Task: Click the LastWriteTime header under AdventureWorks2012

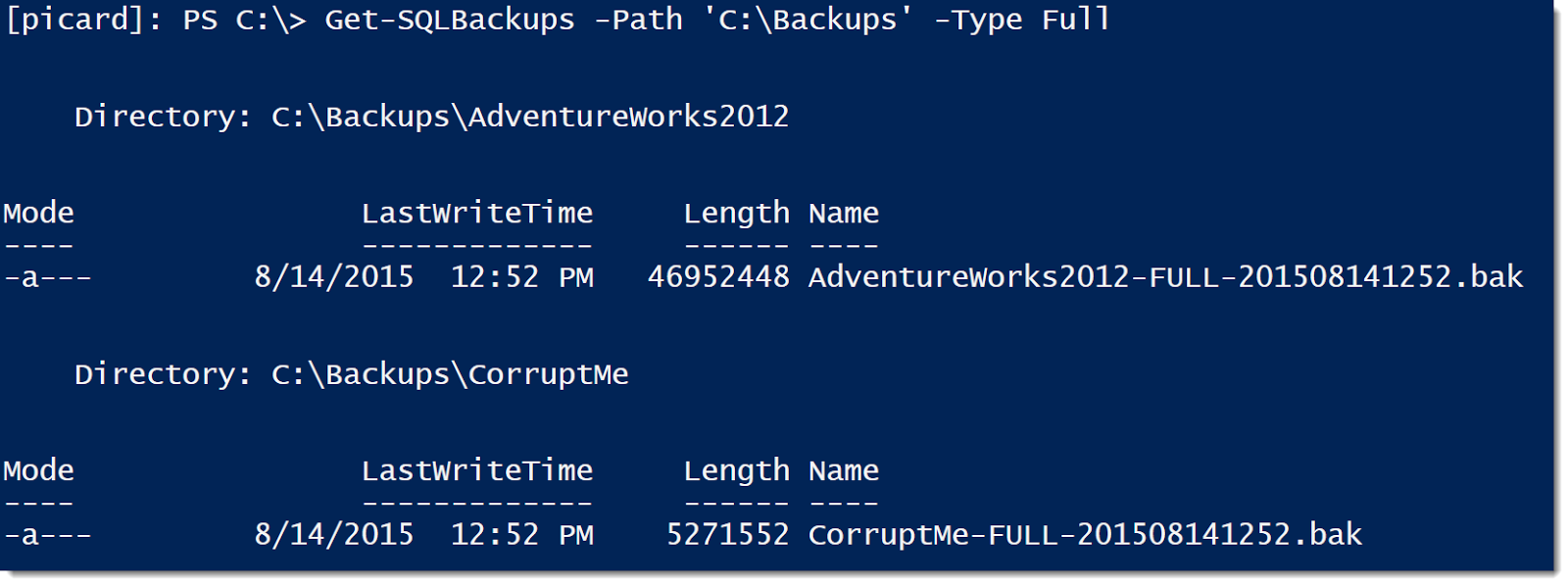Action: [x=477, y=214]
